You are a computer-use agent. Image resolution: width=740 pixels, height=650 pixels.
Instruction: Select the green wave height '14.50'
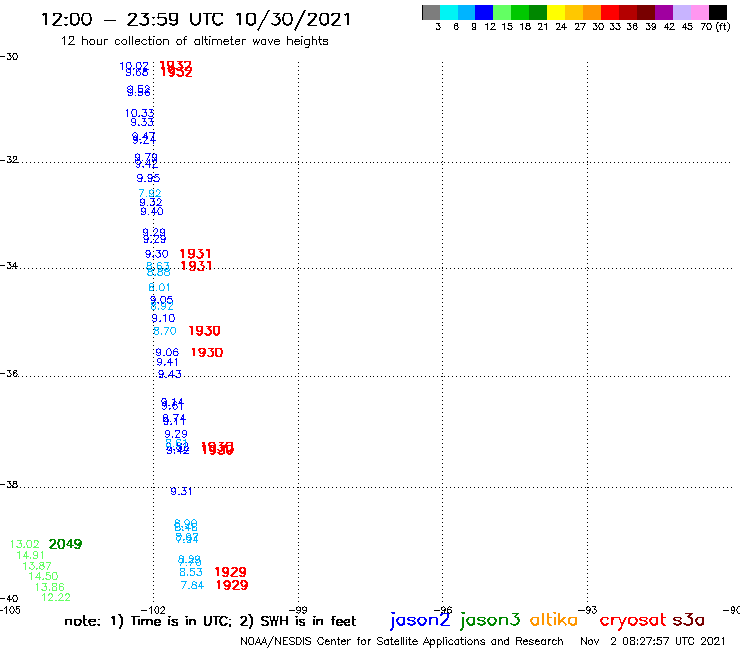(x=43, y=576)
